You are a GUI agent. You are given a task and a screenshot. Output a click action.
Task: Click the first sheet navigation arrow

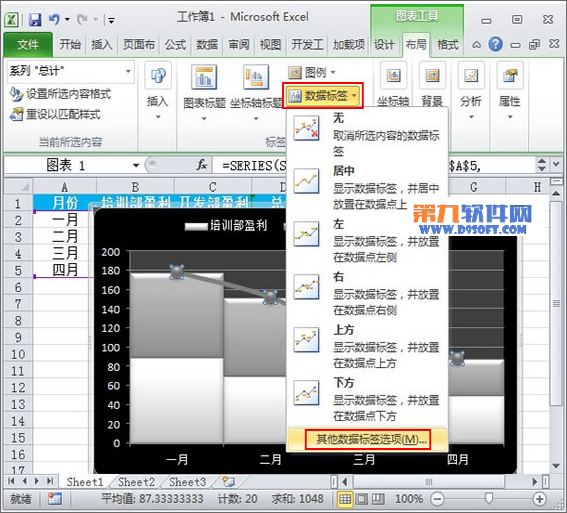11,481
